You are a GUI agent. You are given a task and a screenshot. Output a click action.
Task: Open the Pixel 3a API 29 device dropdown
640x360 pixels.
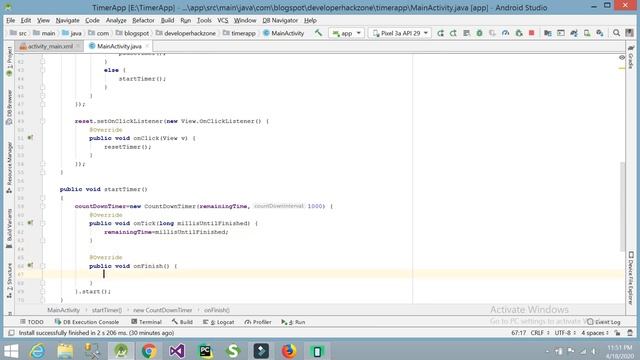[x=400, y=33]
